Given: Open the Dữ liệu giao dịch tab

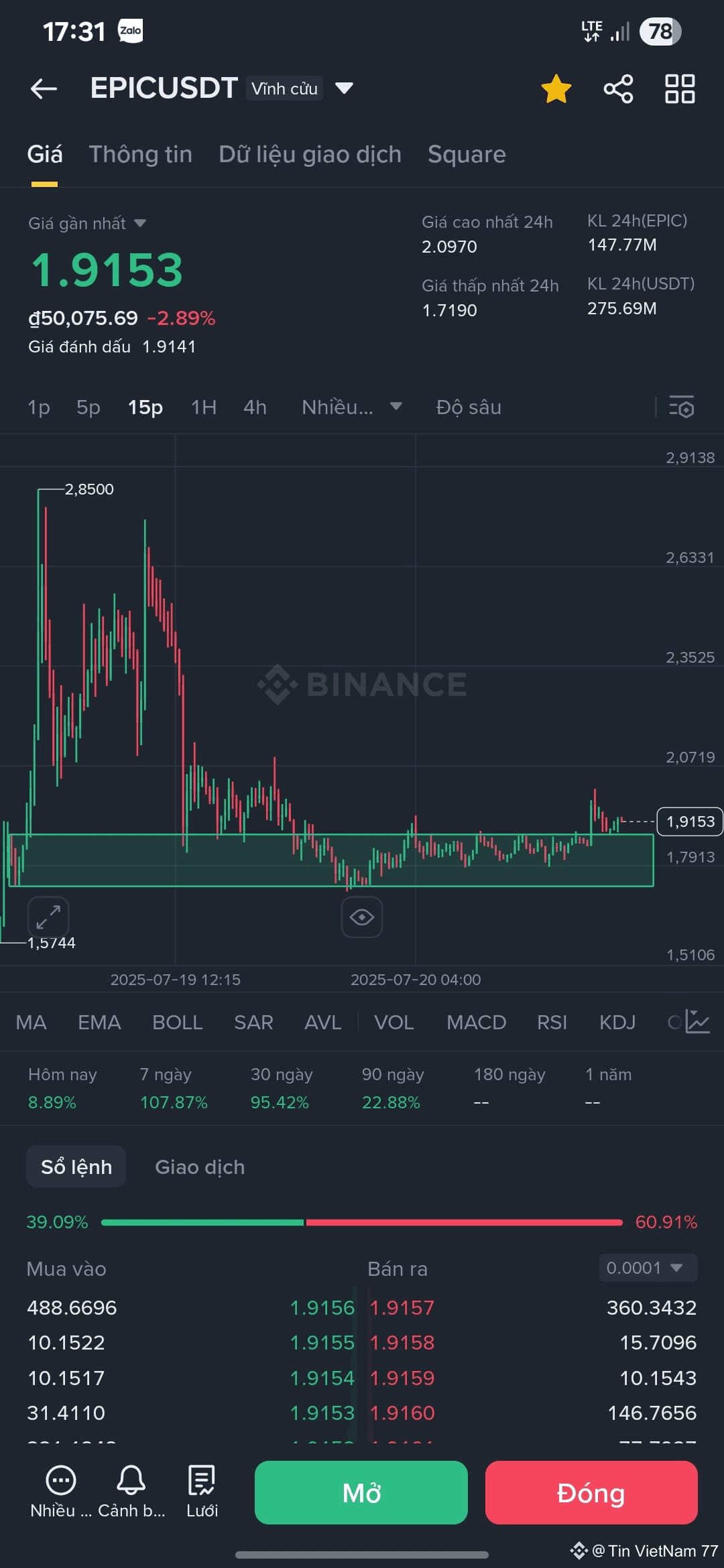Looking at the screenshot, I should (310, 154).
